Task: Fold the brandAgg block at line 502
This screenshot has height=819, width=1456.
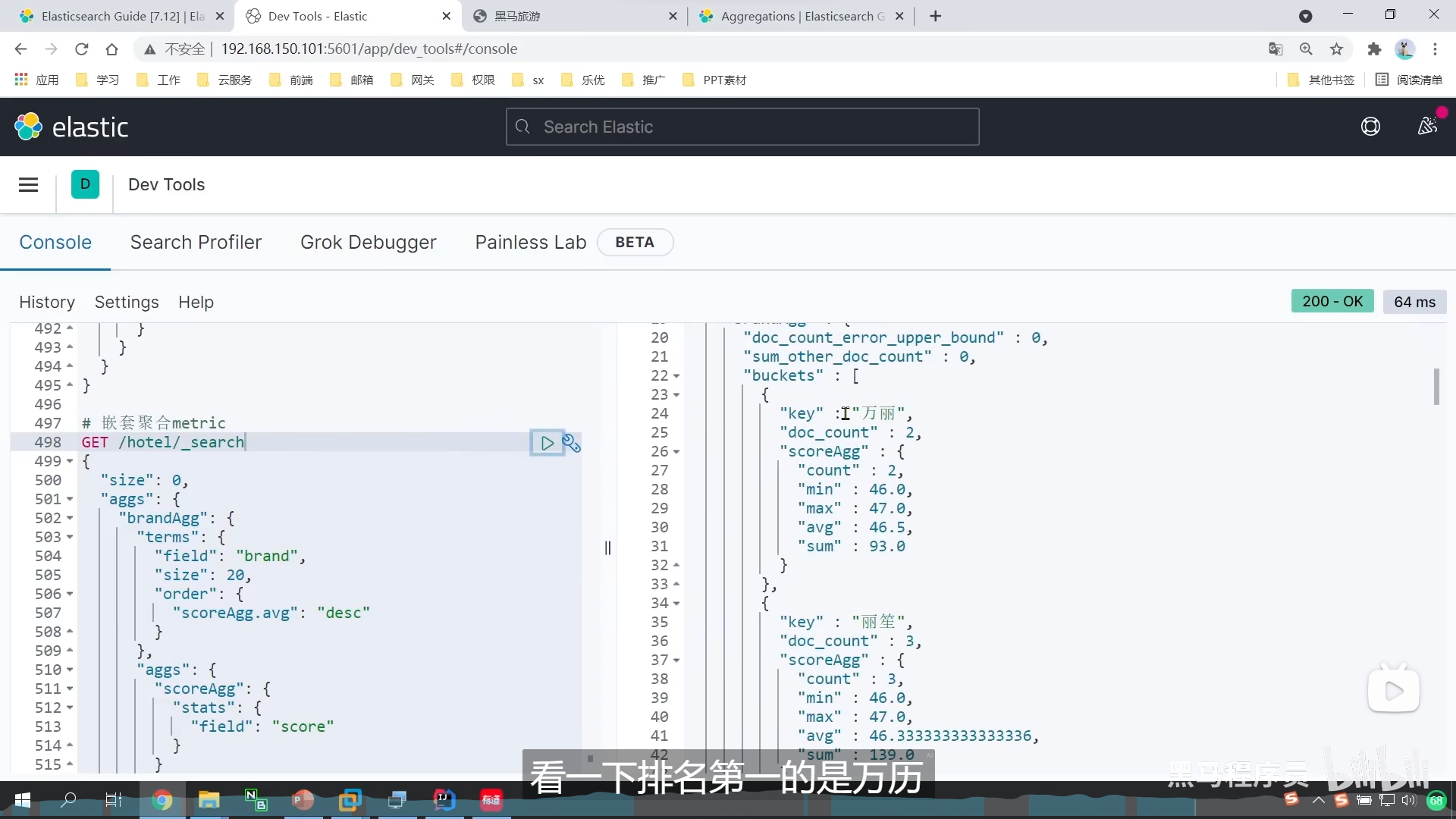Action: 70,518
